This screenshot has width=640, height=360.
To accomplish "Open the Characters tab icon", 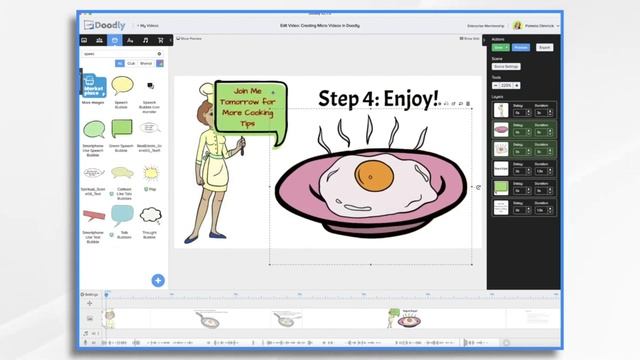I will tap(99, 40).
